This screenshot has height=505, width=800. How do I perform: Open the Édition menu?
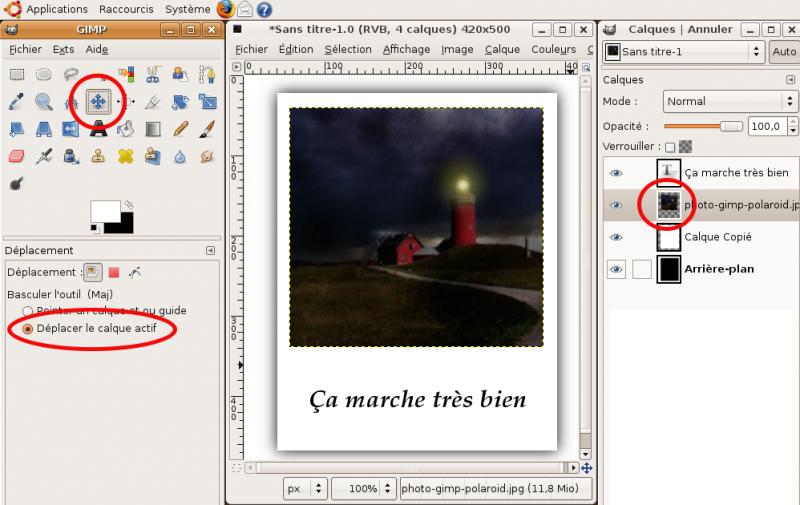tap(296, 49)
